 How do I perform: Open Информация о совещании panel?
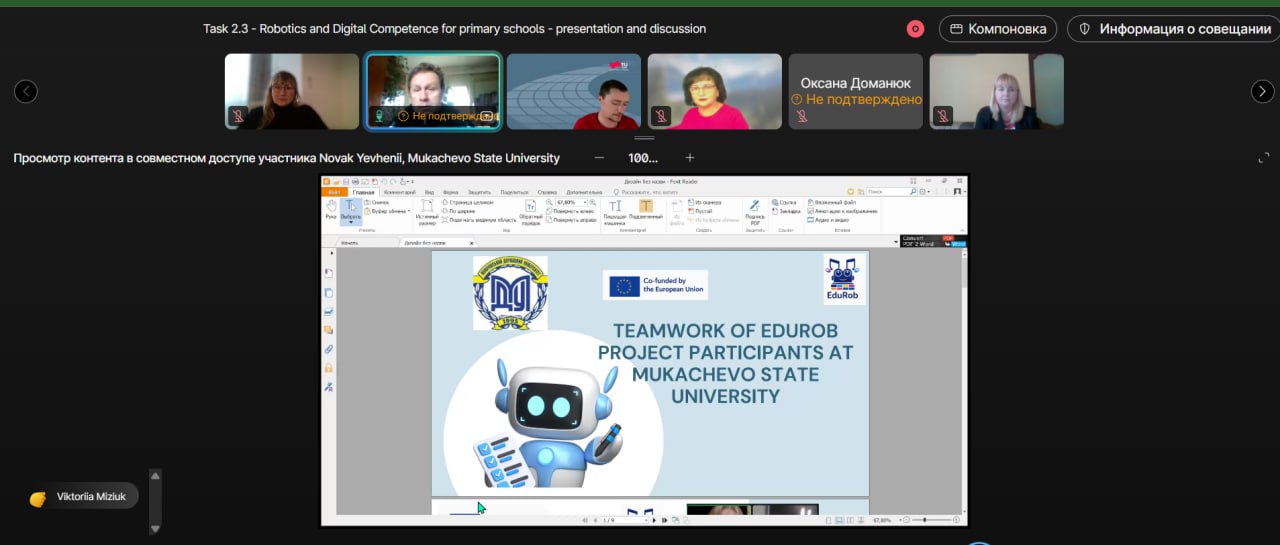1174,29
